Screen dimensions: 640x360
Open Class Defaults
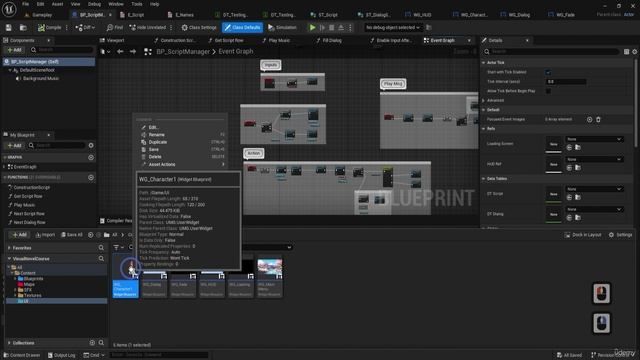(242, 27)
